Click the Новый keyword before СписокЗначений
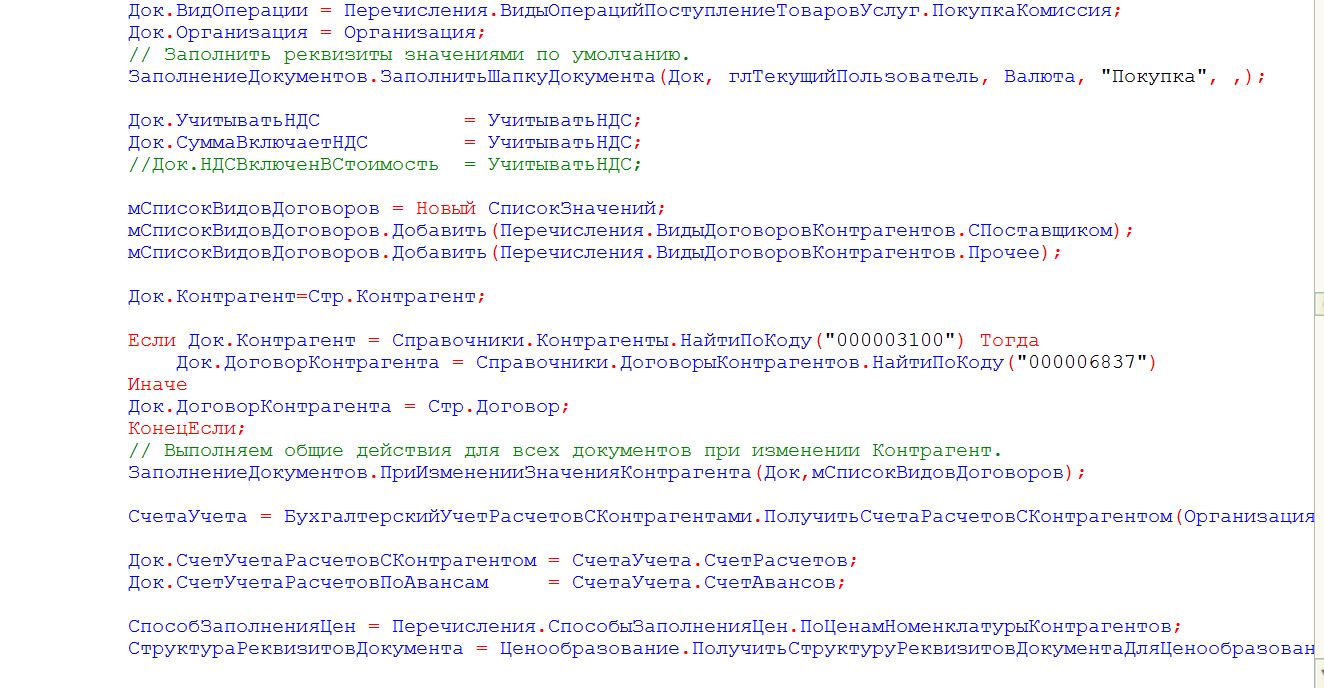 tap(445, 209)
